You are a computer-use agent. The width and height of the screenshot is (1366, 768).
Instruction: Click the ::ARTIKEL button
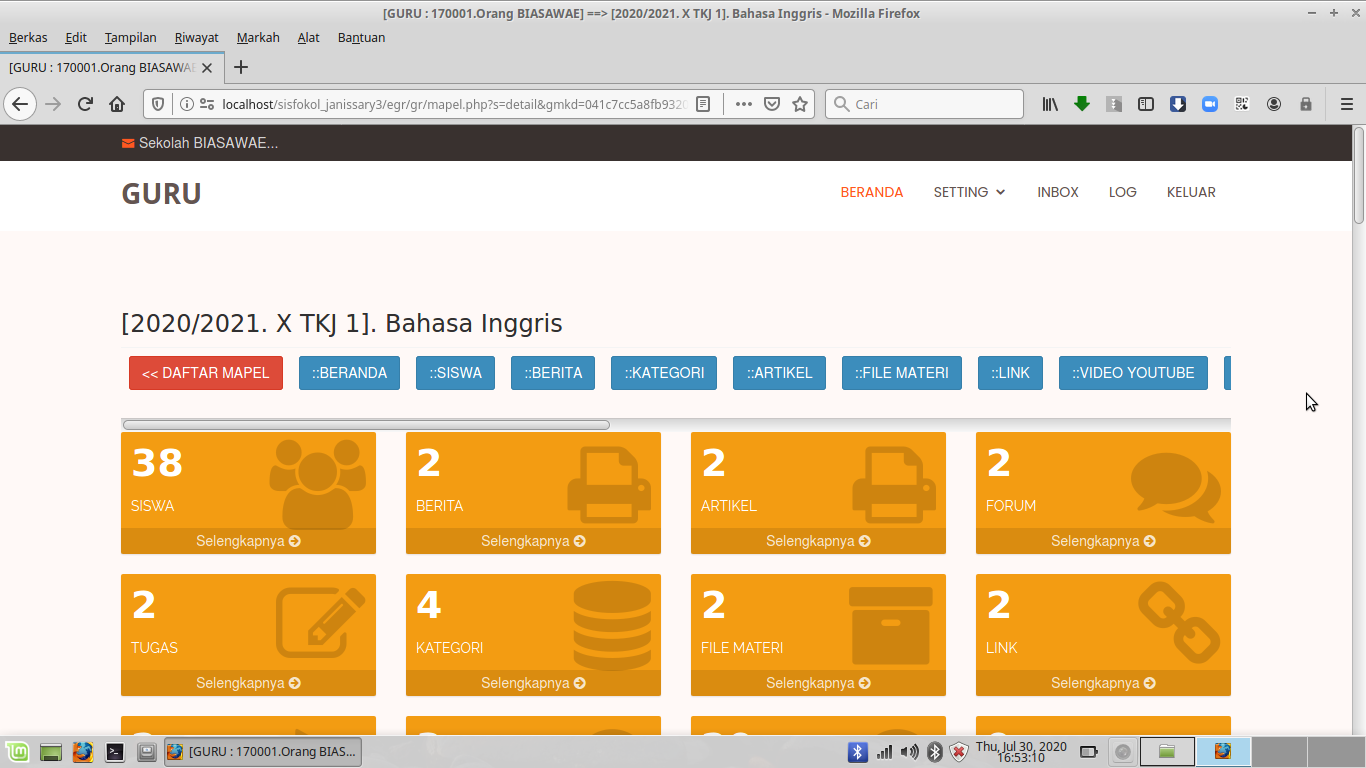pos(779,373)
